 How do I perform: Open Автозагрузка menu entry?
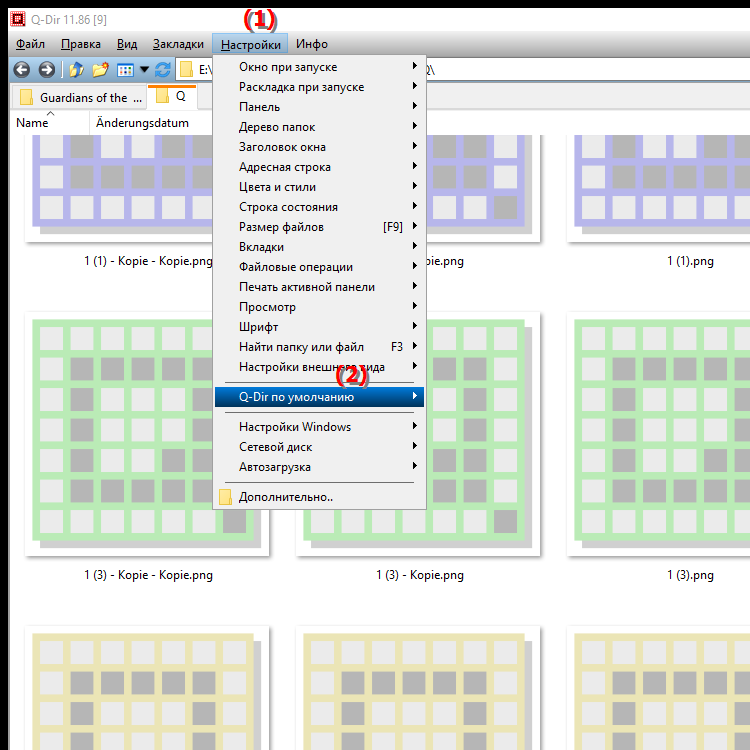[320, 467]
